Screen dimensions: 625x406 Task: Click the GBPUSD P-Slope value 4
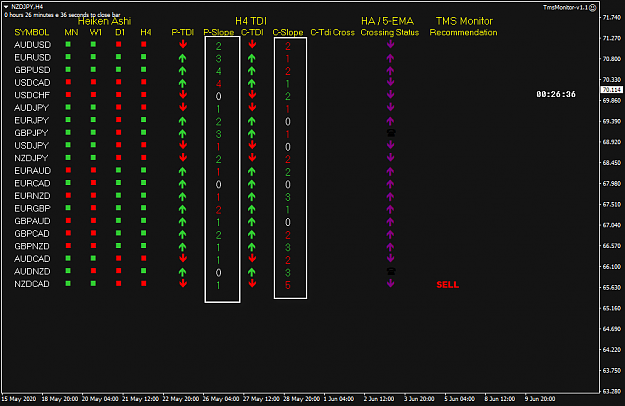(x=218, y=71)
